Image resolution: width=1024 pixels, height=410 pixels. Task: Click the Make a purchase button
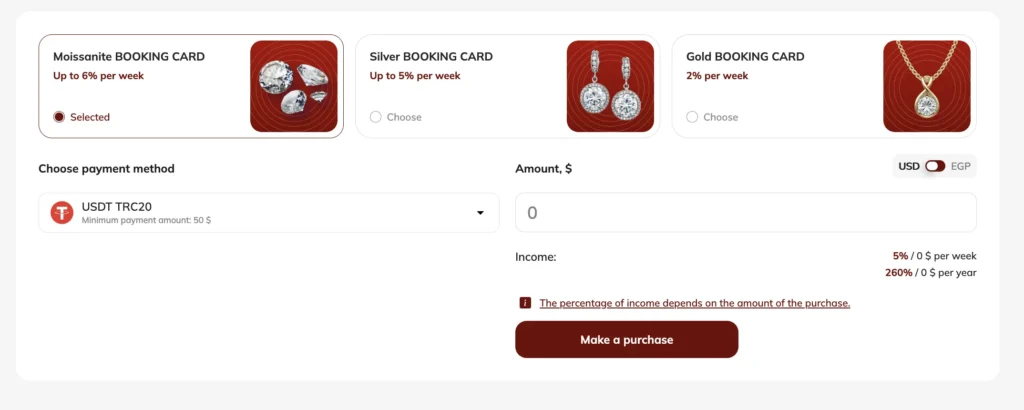point(626,340)
